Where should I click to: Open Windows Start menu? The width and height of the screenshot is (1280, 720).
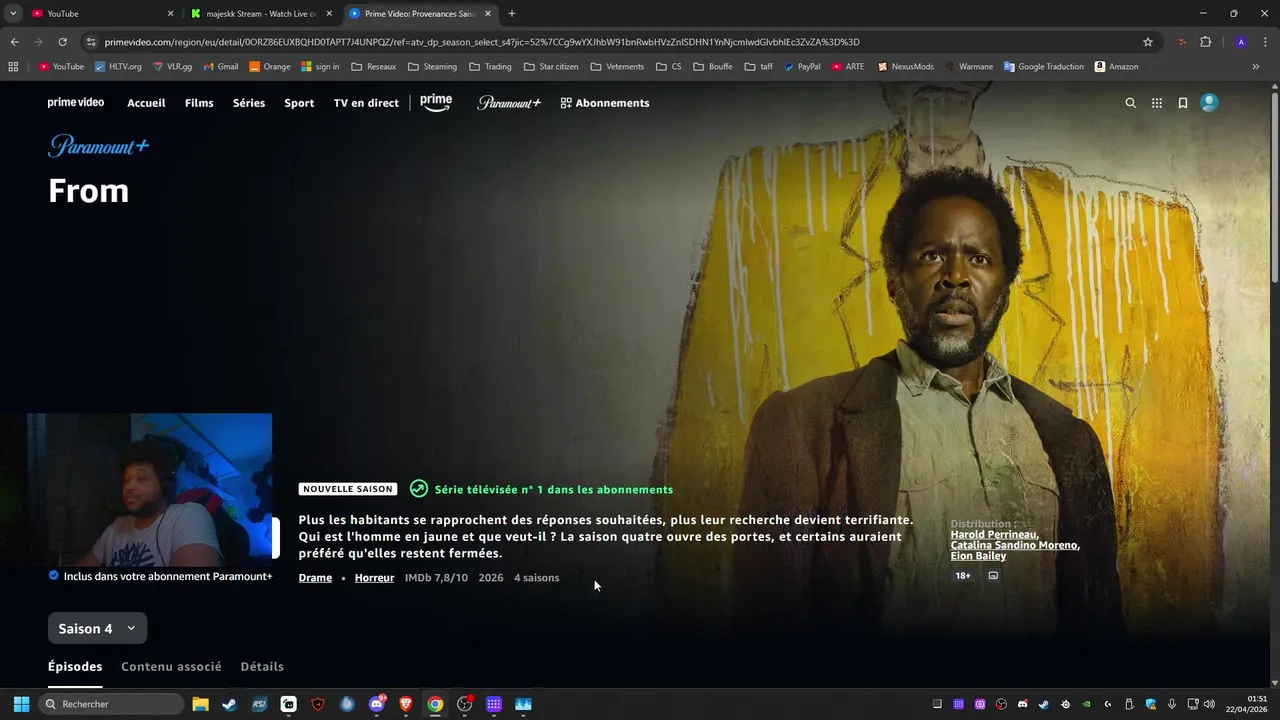[21, 704]
